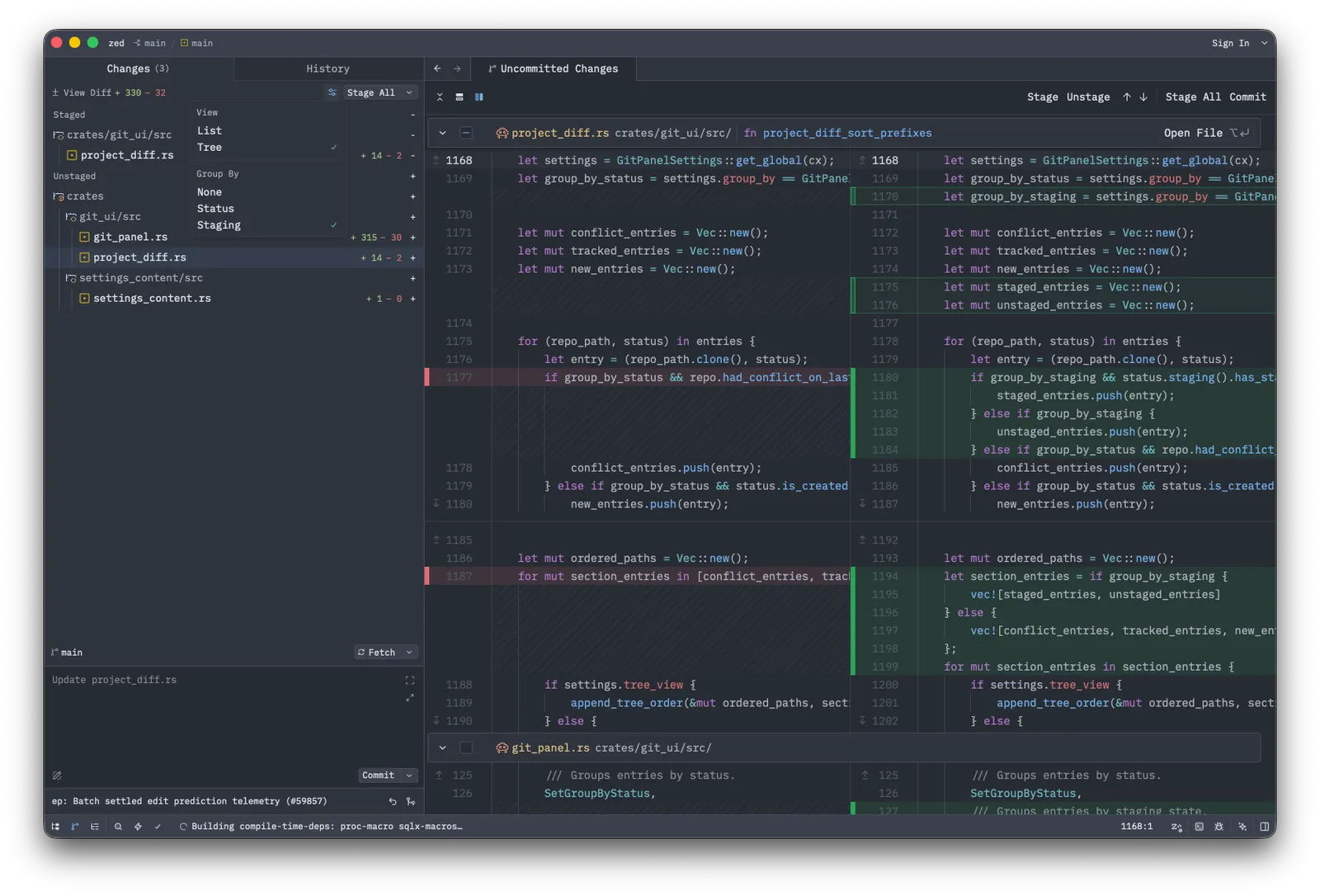This screenshot has height=896, width=1320.
Task: Switch to unified stacked diff view
Action: pyautogui.click(x=460, y=97)
